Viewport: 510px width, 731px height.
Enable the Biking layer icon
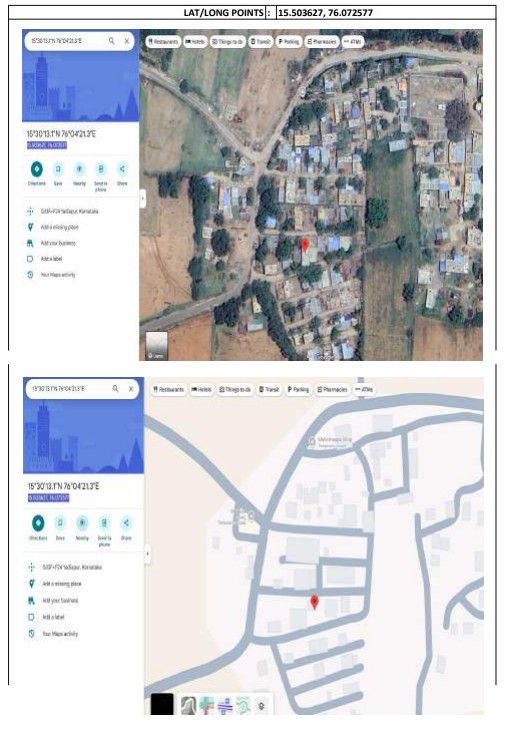(242, 705)
